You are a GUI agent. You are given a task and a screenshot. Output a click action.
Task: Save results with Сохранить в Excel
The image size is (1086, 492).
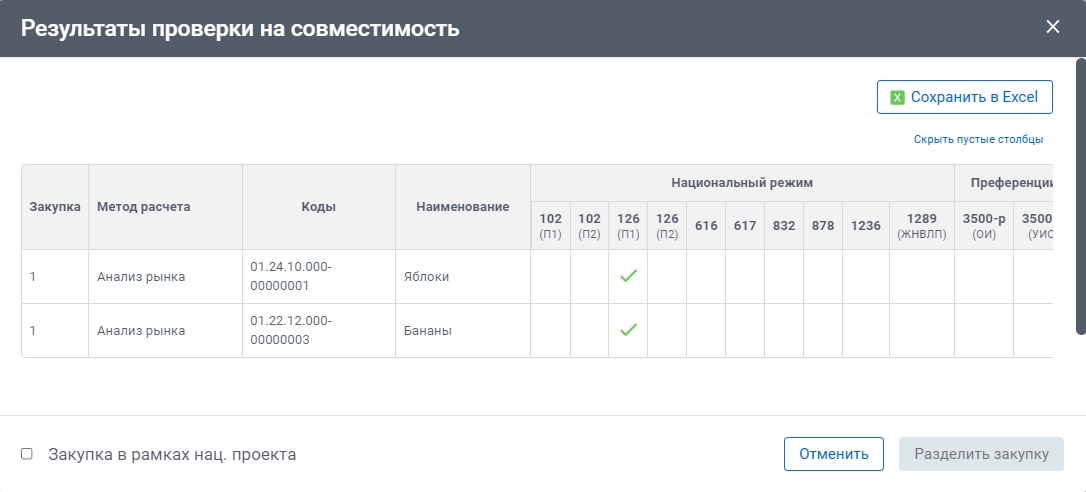coord(964,97)
